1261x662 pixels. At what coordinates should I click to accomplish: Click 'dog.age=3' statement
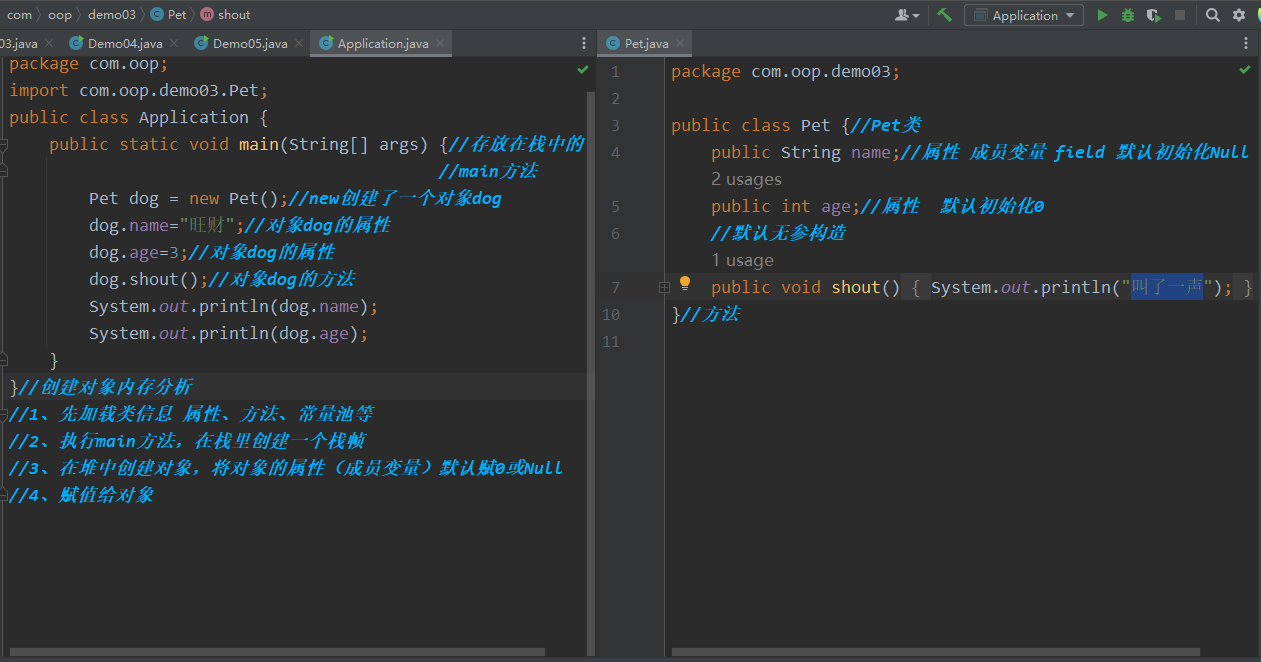(138, 253)
